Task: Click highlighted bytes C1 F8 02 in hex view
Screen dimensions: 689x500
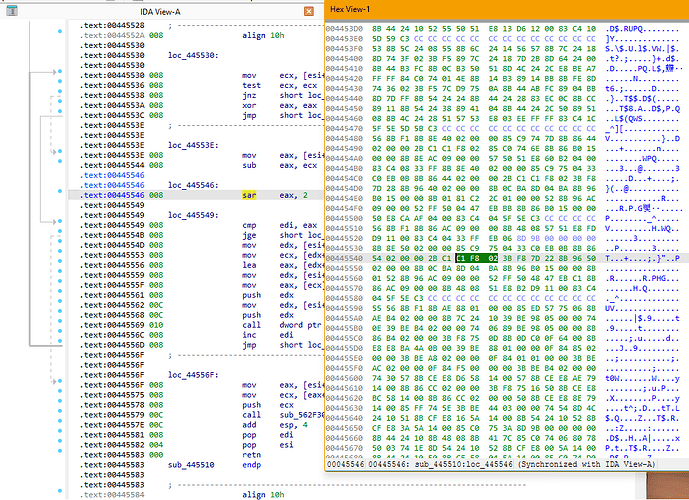Action: (x=476, y=258)
